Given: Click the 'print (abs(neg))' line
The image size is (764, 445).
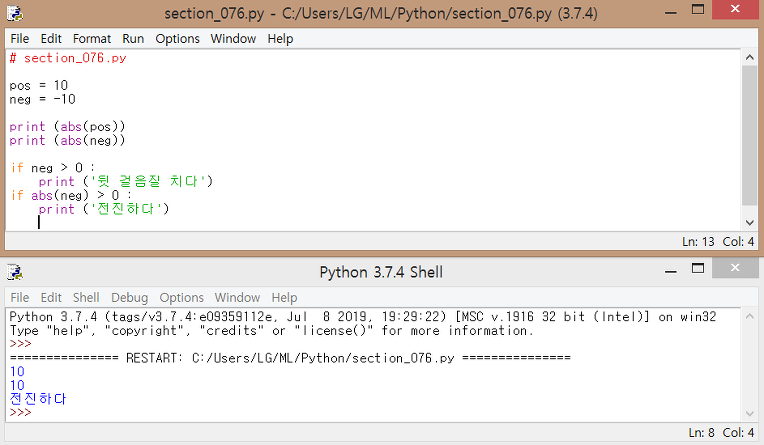Looking at the screenshot, I should click(67, 140).
